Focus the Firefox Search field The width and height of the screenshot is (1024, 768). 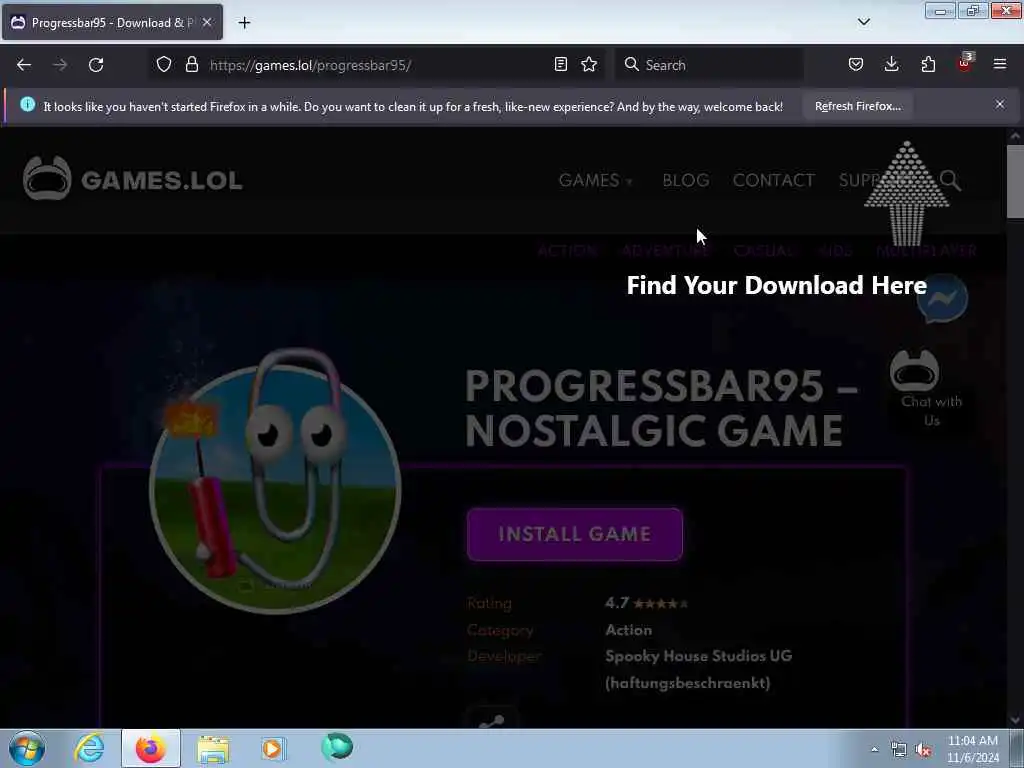[709, 65]
